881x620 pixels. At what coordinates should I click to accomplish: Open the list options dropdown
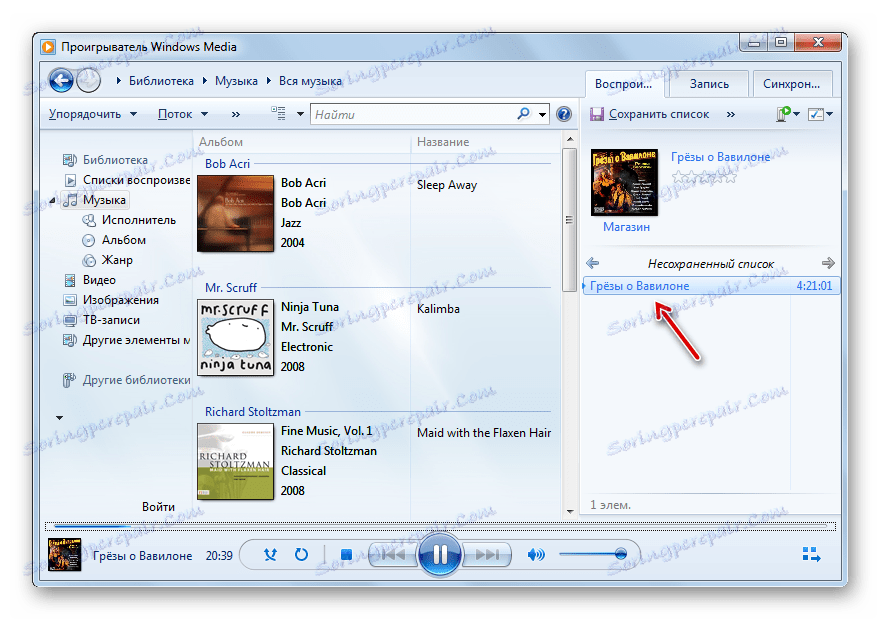820,114
